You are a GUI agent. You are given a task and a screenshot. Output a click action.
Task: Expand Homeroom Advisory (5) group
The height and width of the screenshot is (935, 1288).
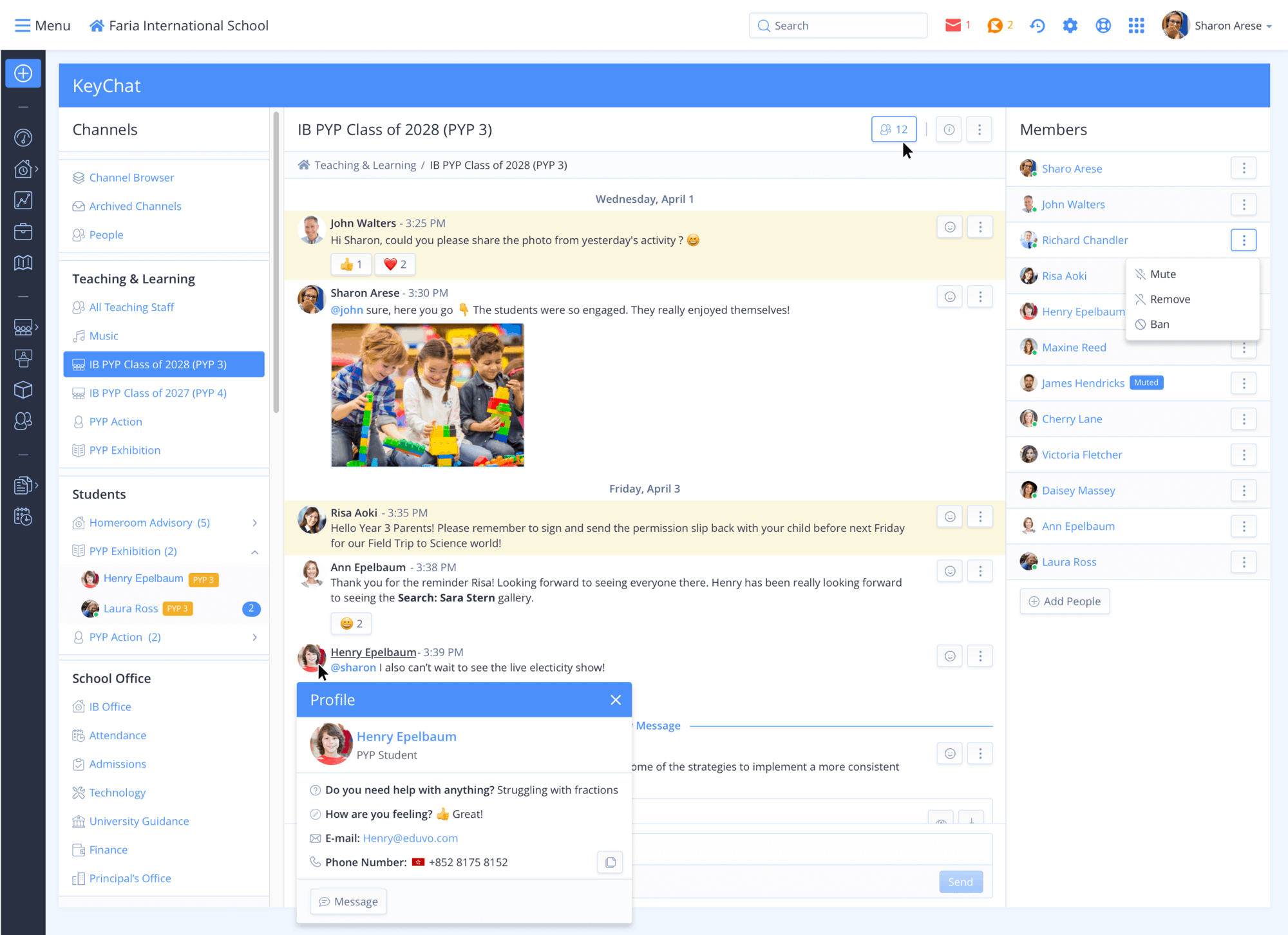pyautogui.click(x=255, y=523)
